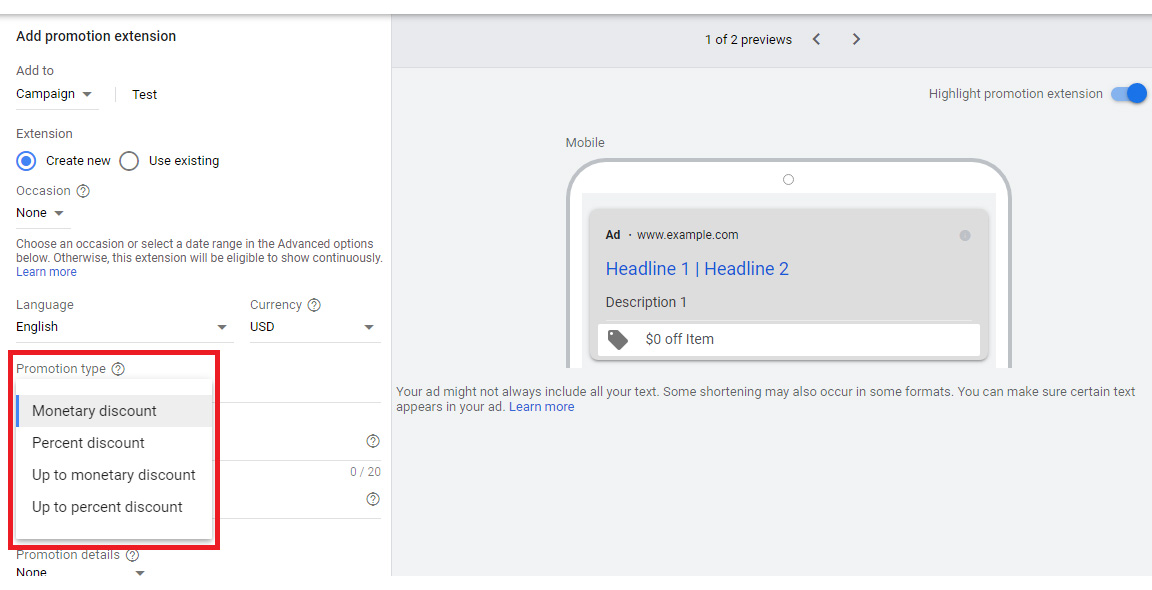Open the Currency USD dropdown

coord(313,327)
